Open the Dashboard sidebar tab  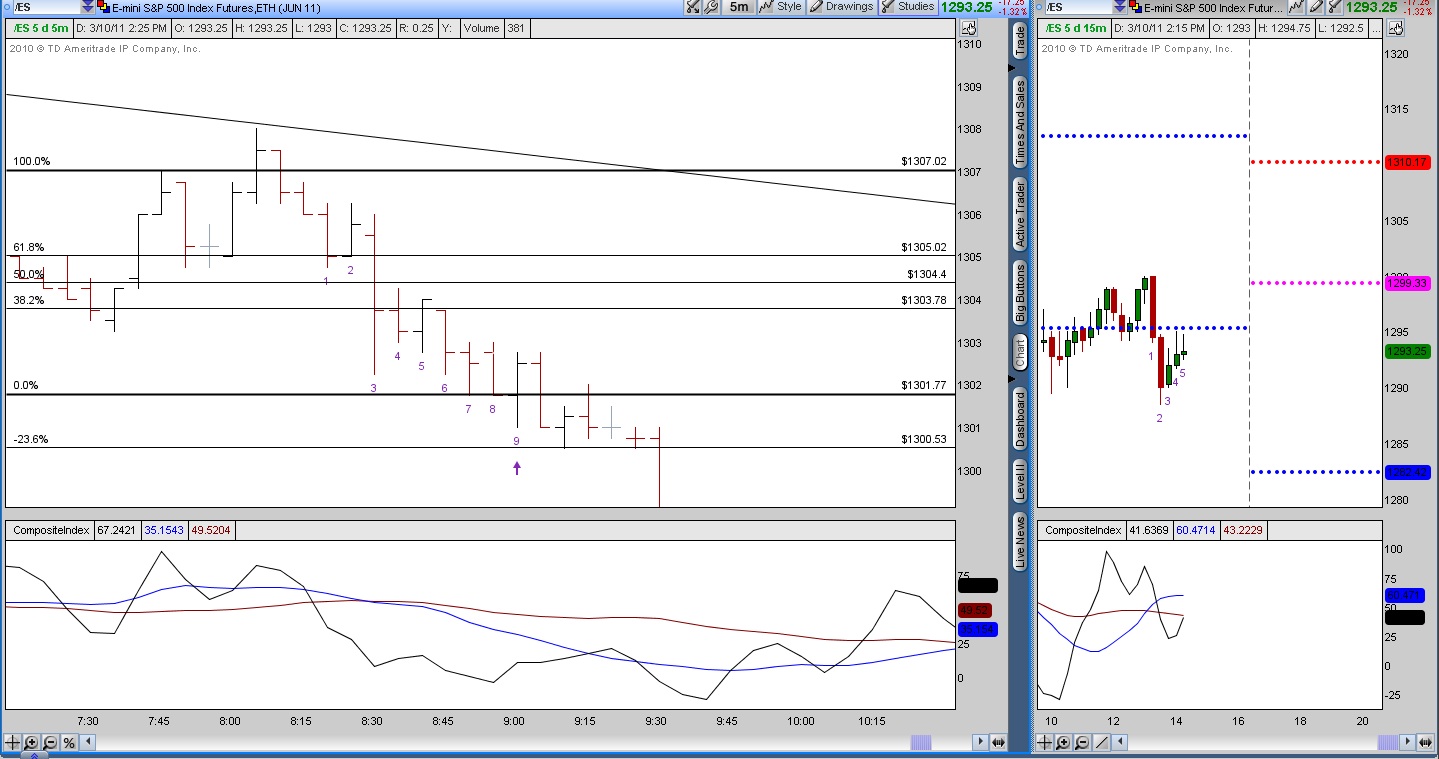pyautogui.click(x=1020, y=418)
